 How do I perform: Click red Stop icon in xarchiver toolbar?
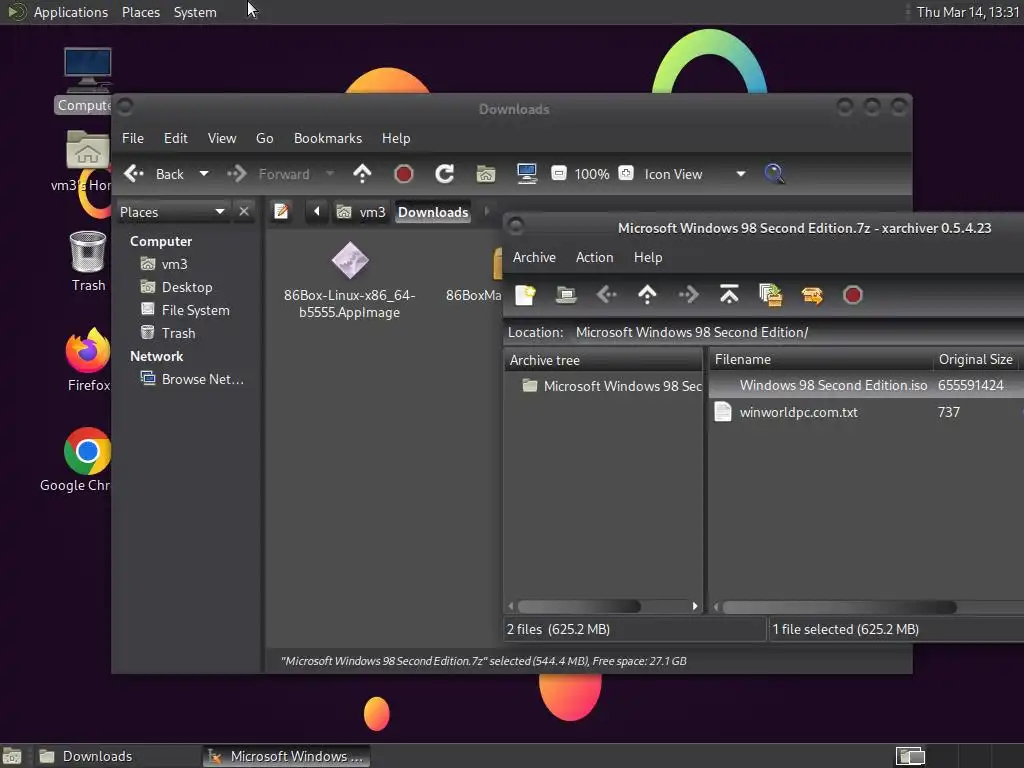coord(852,295)
